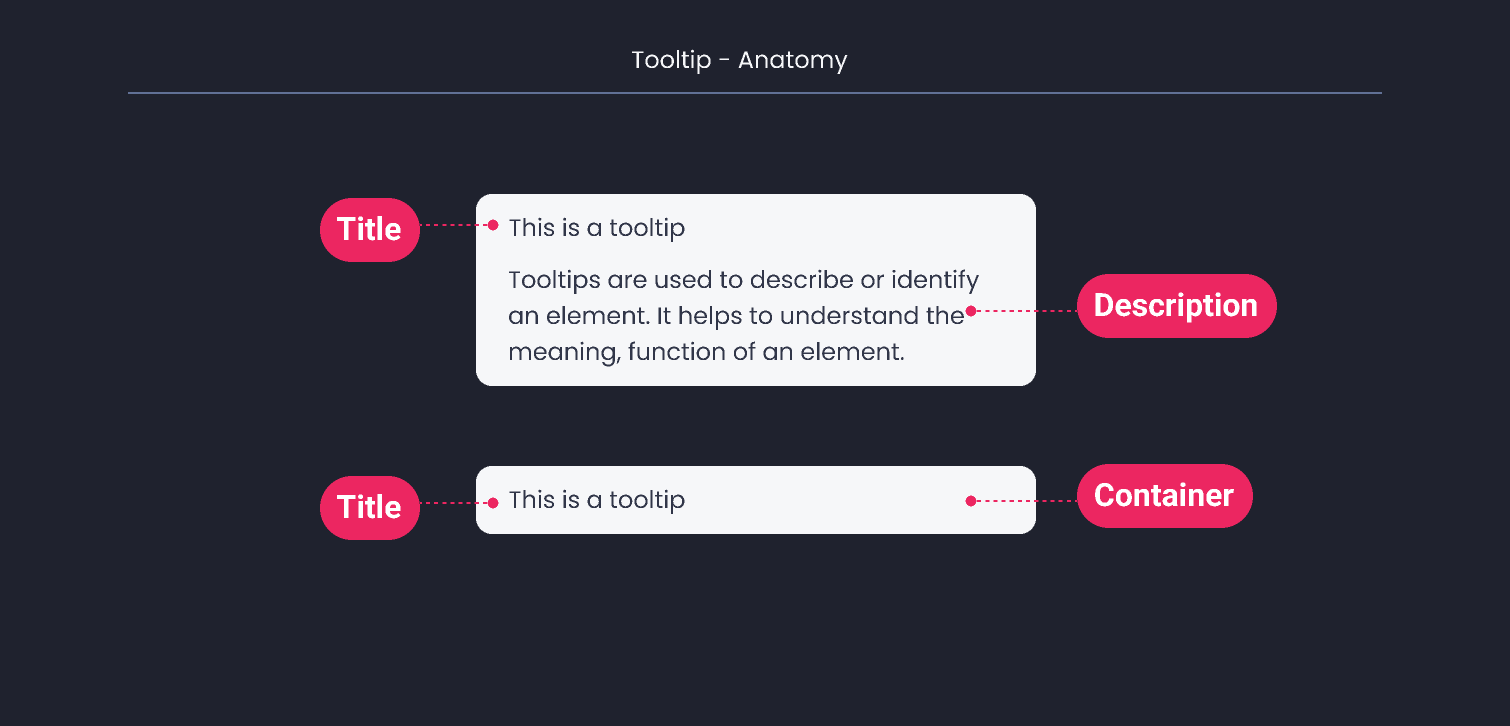Click the empty middle of the single-line tooltip
Viewport: 1510px width, 726px height.
pos(826,500)
